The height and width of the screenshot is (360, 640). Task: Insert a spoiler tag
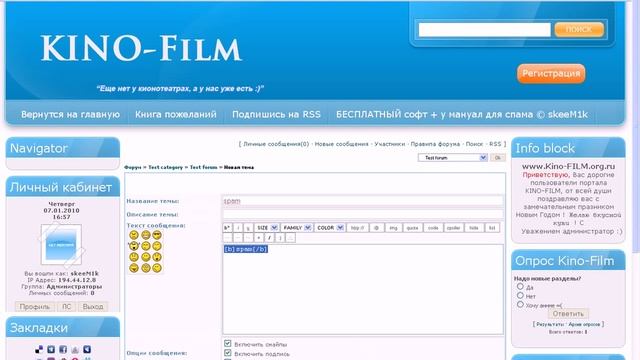[453, 228]
